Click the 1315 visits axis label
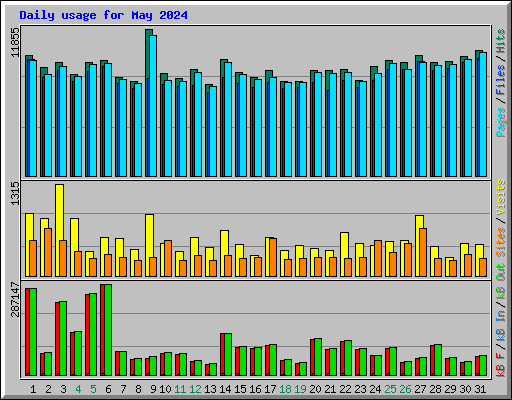The height and width of the screenshot is (400, 512). click(x=15, y=193)
